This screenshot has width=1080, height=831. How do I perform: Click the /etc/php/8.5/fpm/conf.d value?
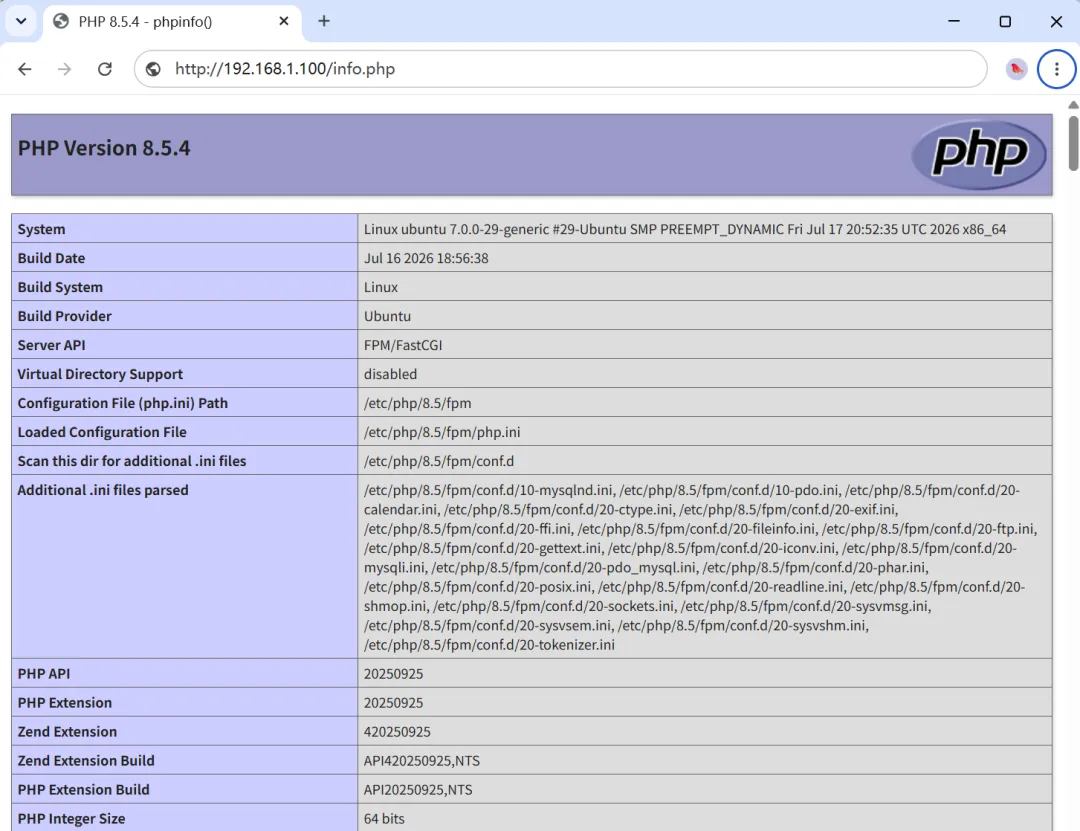click(439, 460)
